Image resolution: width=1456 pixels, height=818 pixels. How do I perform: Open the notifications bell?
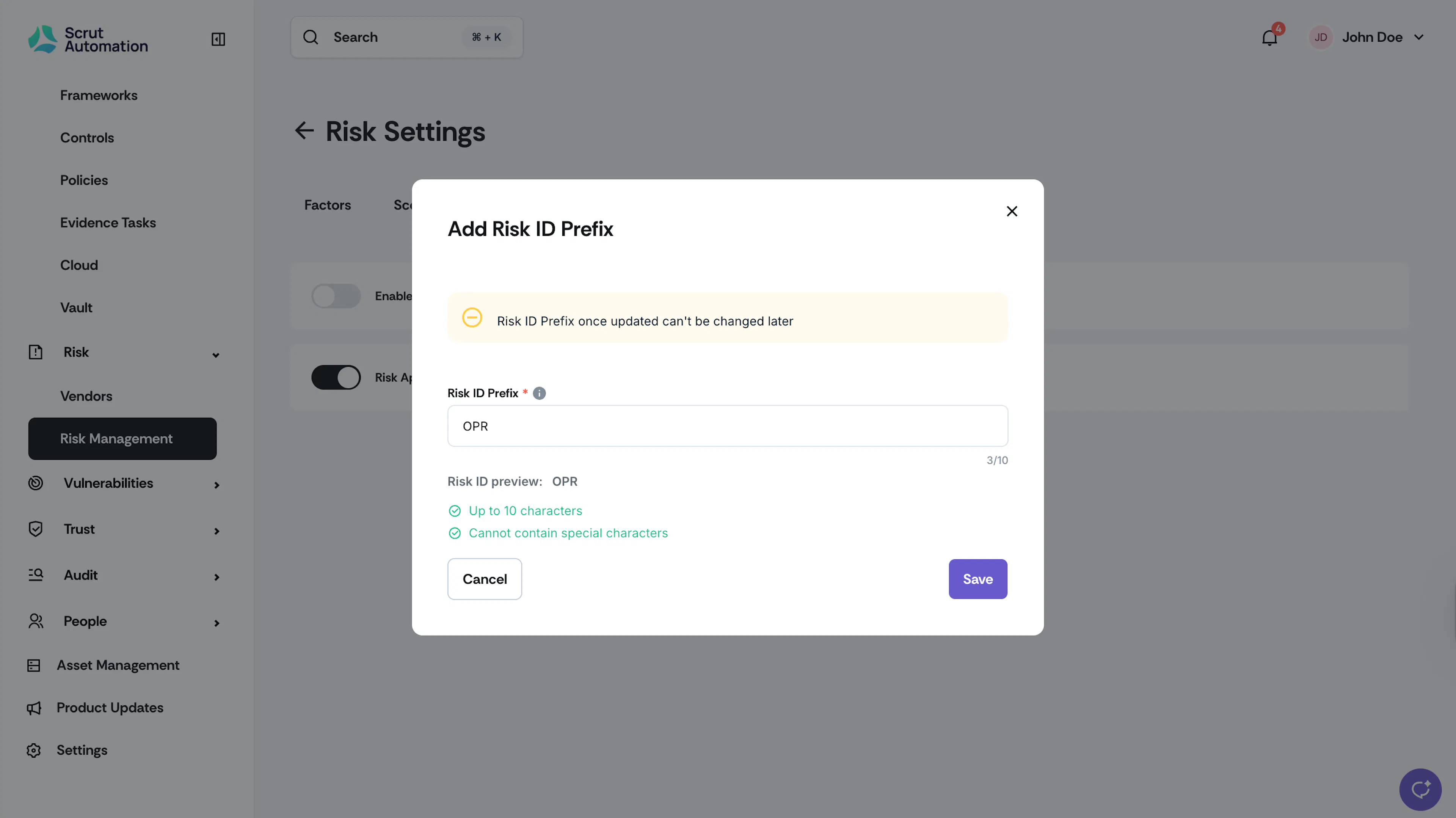pos(1269,37)
